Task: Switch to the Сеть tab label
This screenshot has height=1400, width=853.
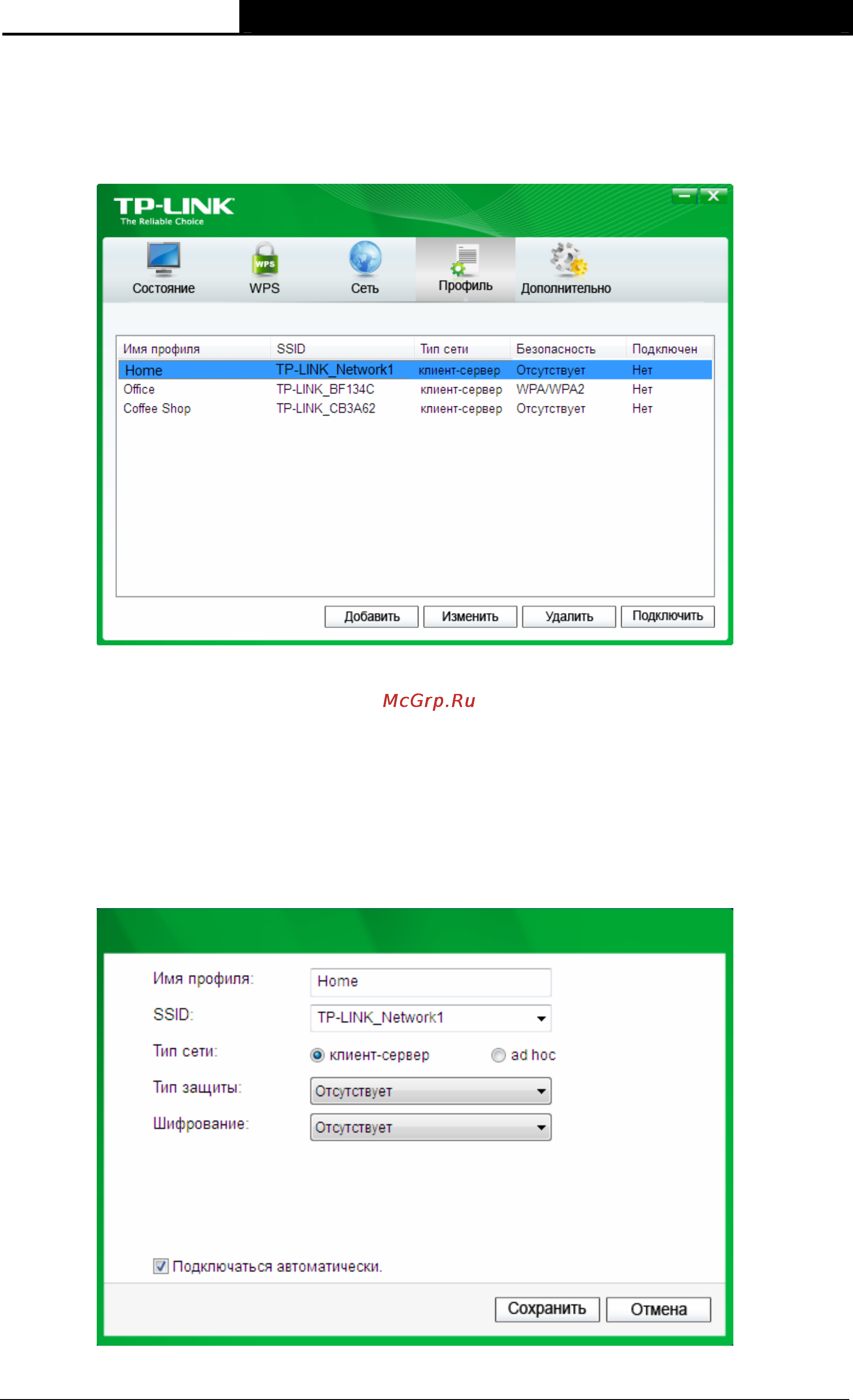Action: pos(365,288)
